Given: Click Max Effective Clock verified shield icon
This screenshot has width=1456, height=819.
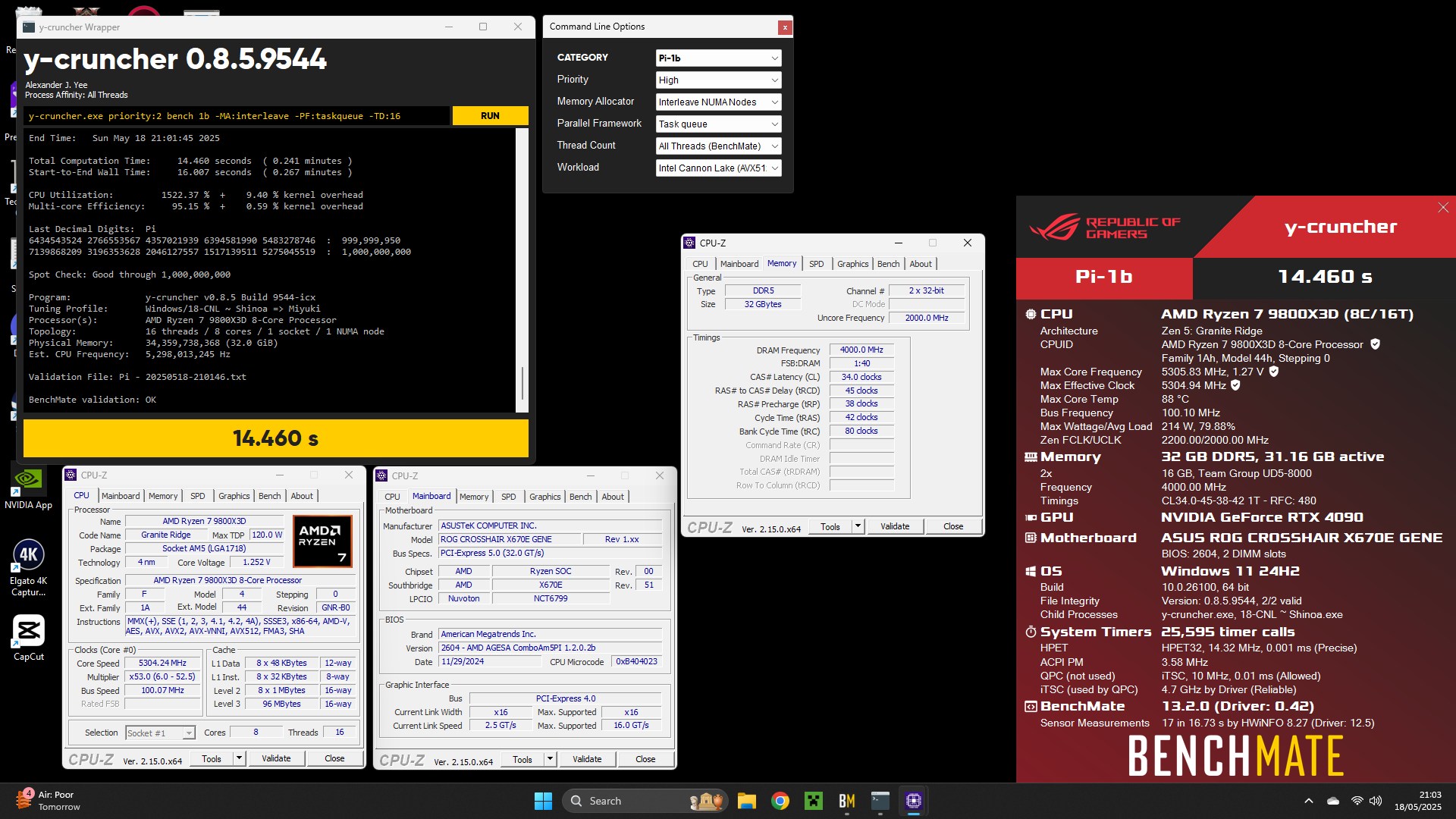Looking at the screenshot, I should click(x=1235, y=385).
